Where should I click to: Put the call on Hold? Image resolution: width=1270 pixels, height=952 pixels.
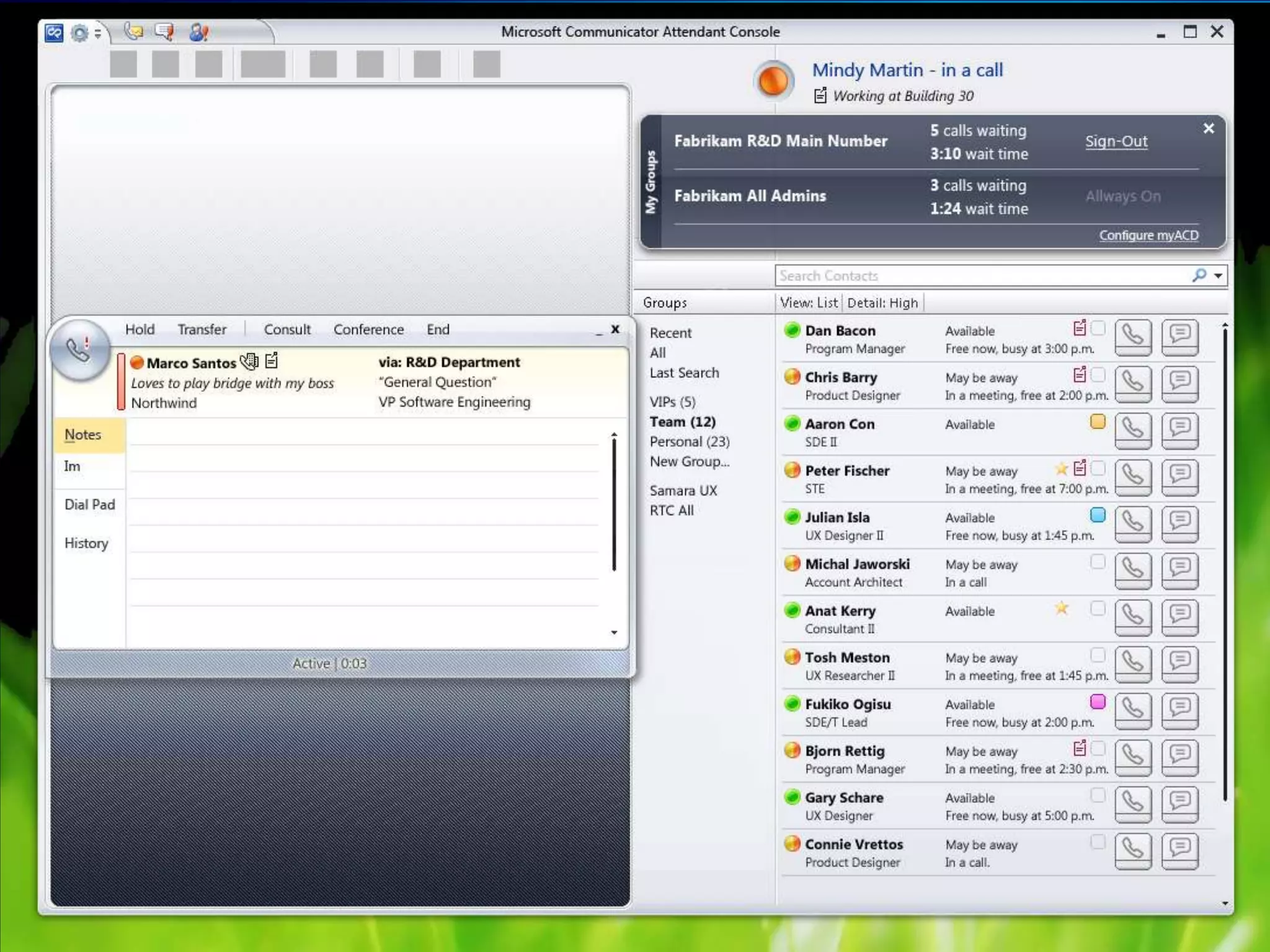click(x=140, y=330)
